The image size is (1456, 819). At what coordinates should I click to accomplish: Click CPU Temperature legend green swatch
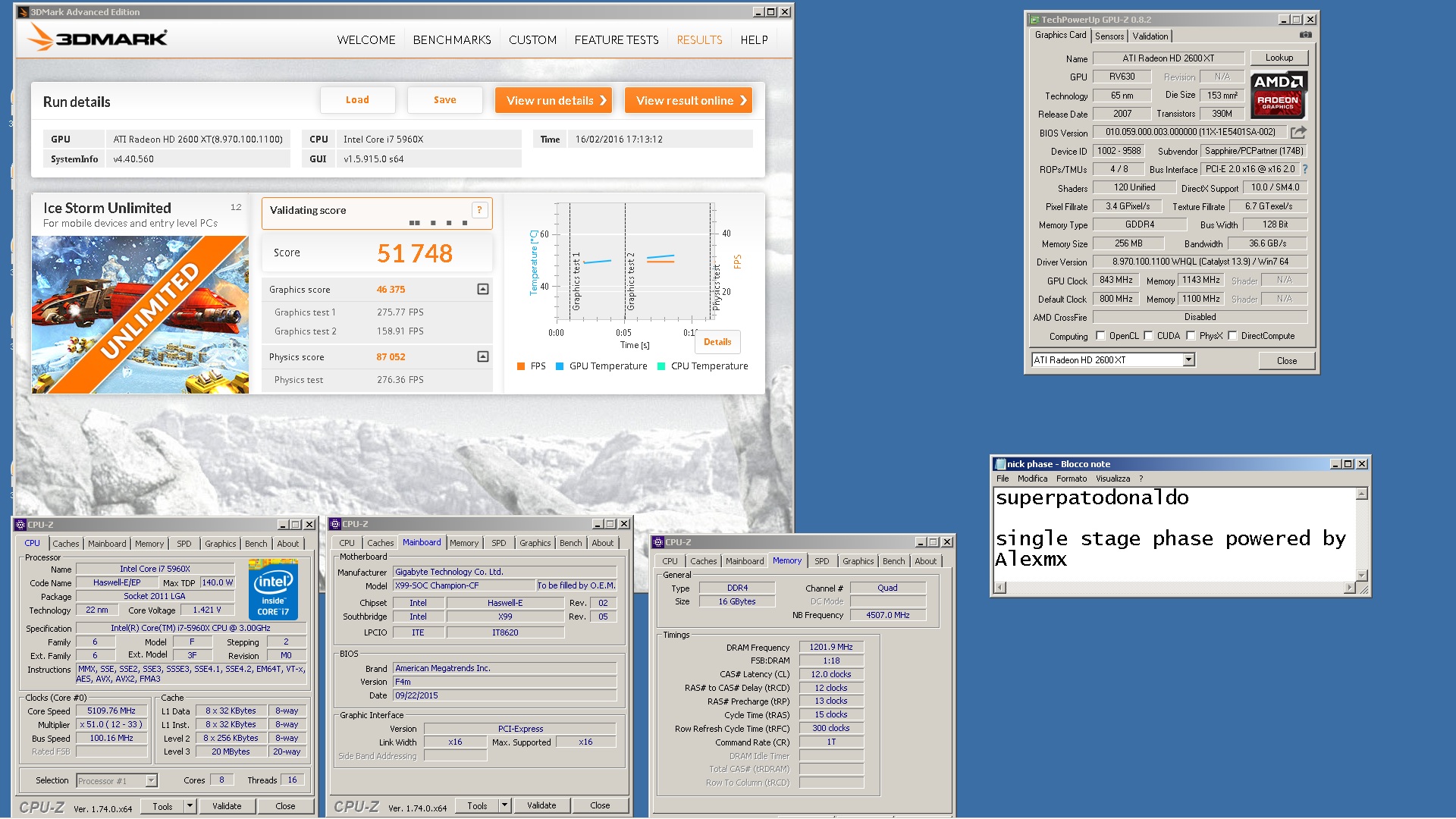(x=661, y=366)
